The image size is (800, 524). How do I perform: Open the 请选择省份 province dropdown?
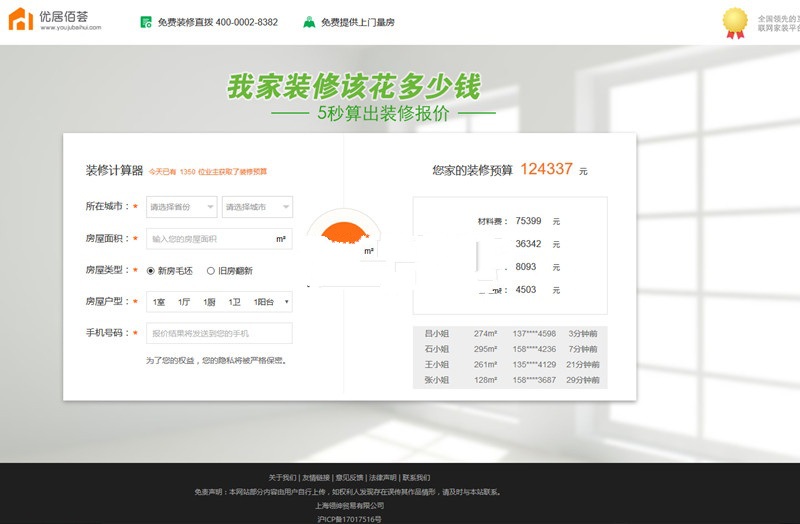pos(182,207)
